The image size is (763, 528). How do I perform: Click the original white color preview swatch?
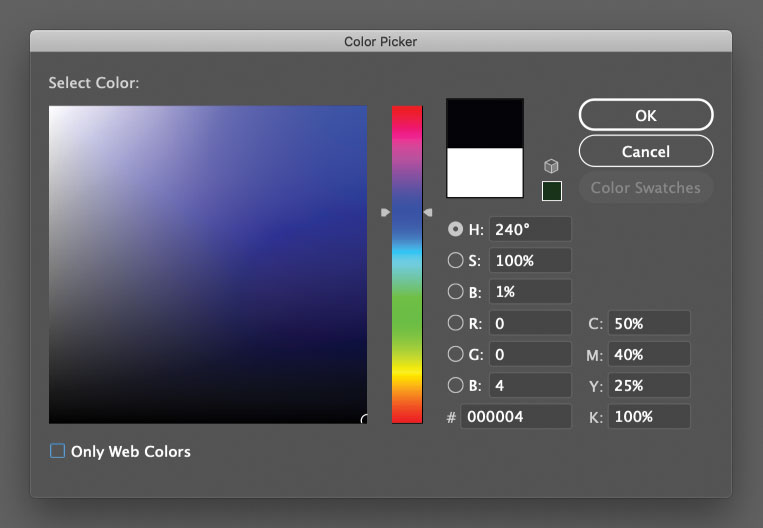485,173
